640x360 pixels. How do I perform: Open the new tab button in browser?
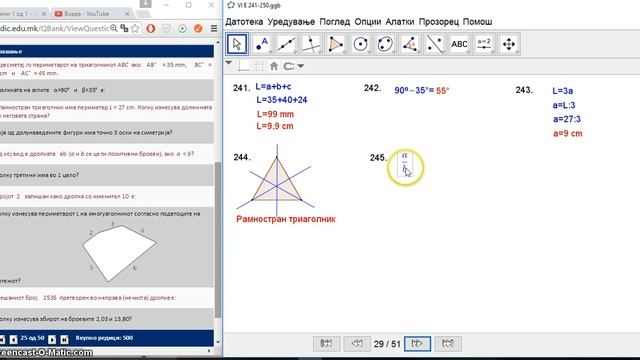[x=142, y=14]
